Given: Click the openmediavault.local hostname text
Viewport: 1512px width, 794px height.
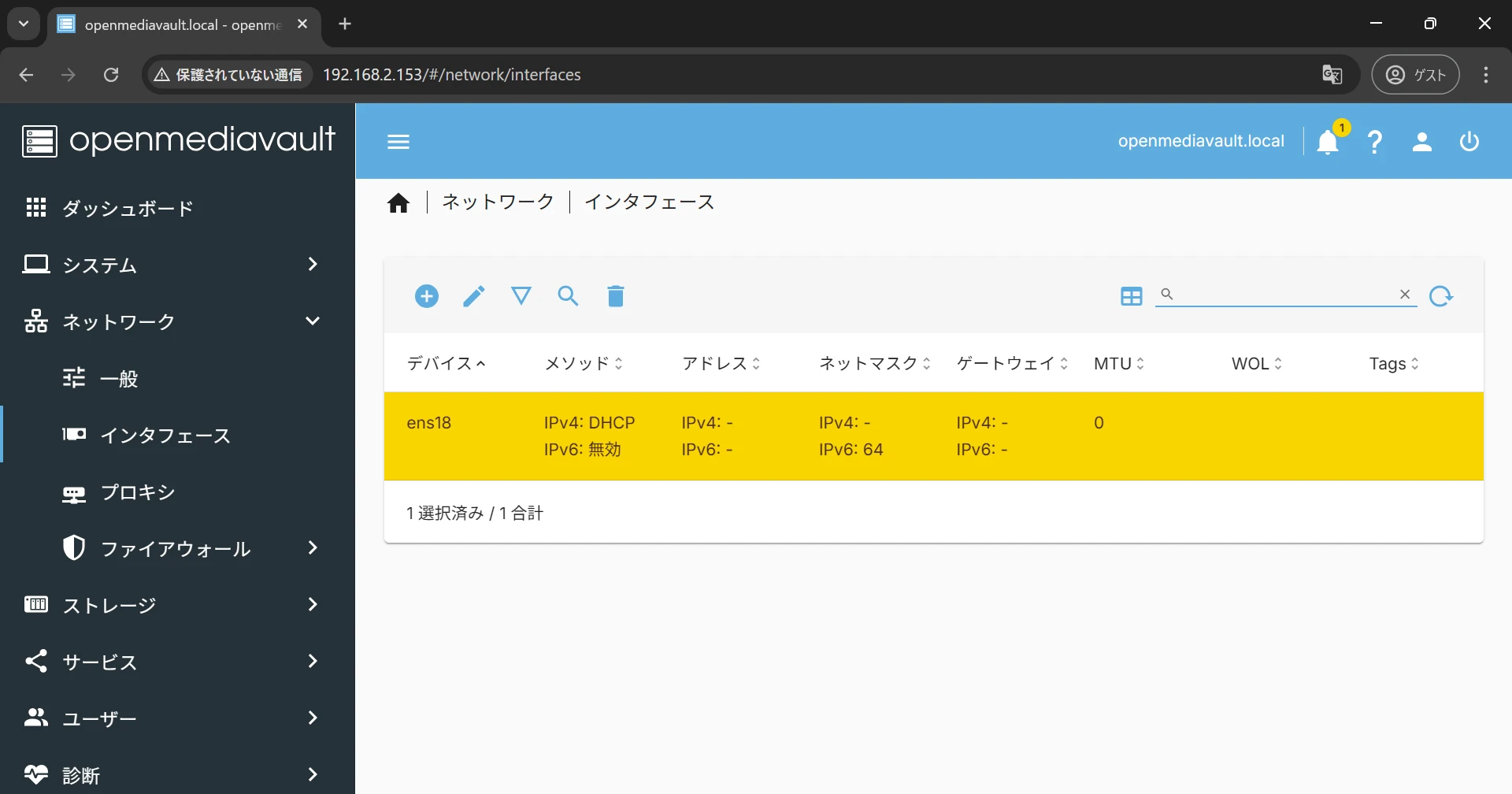Looking at the screenshot, I should pyautogui.click(x=1201, y=141).
